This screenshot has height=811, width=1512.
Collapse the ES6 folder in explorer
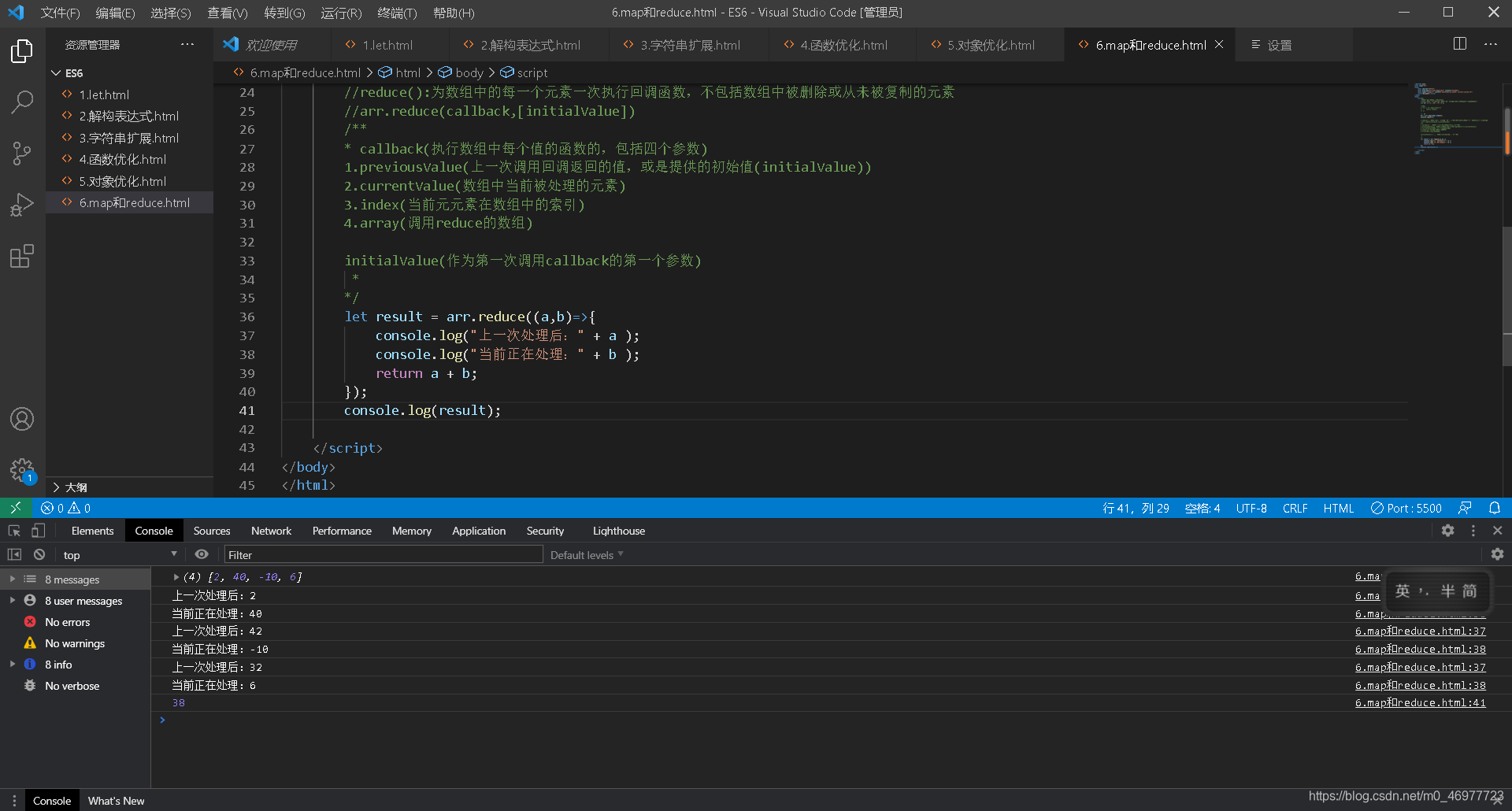[56, 72]
